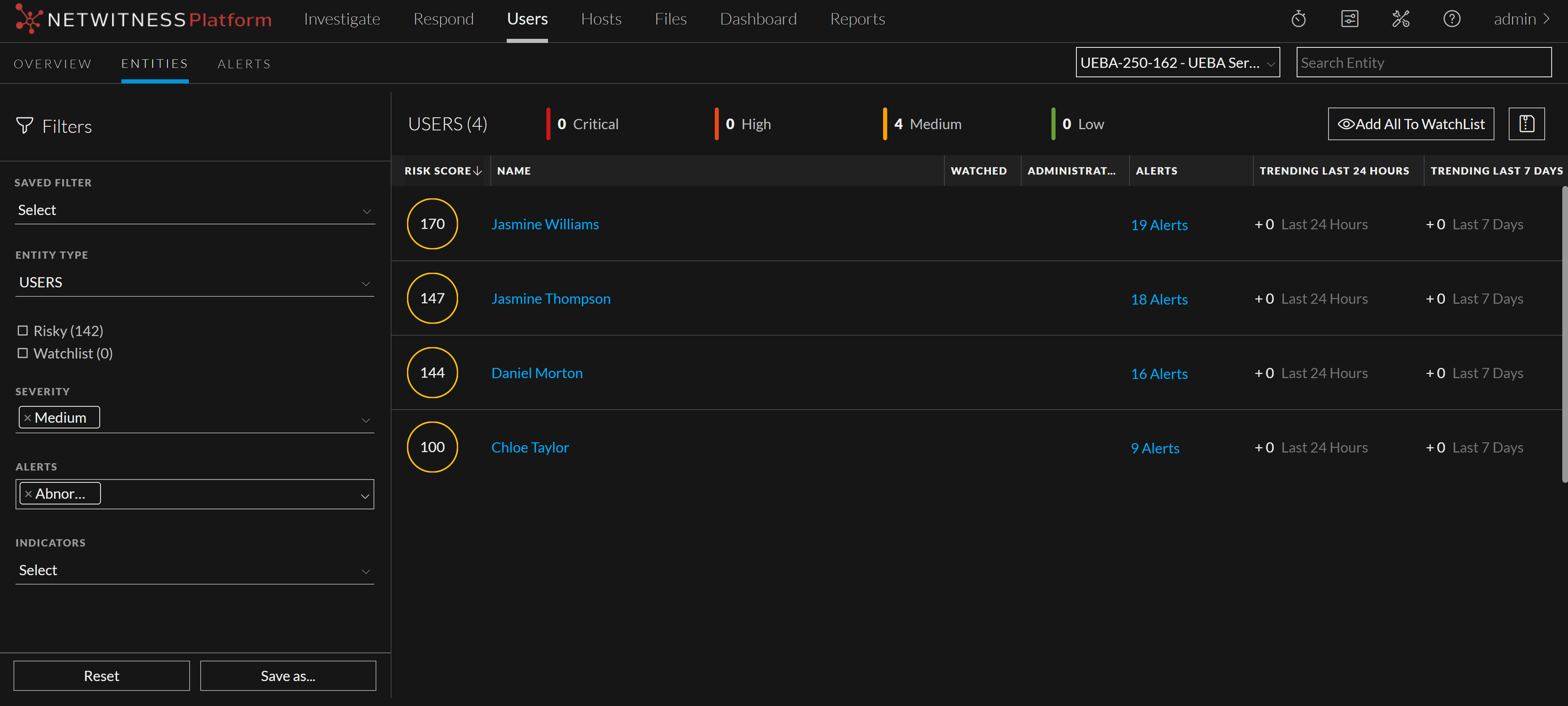Click the Search Entity input field

point(1423,63)
